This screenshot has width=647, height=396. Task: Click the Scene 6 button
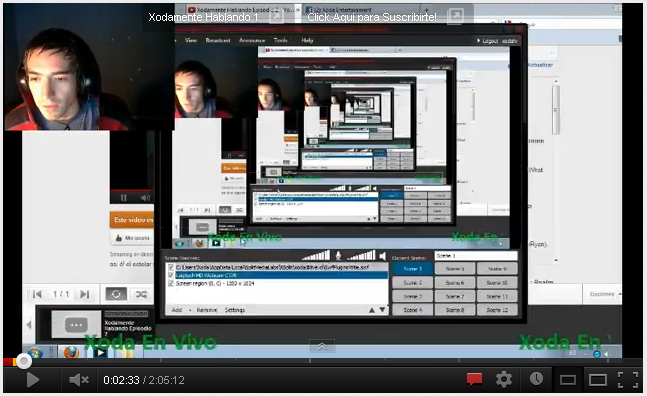click(x=455, y=283)
